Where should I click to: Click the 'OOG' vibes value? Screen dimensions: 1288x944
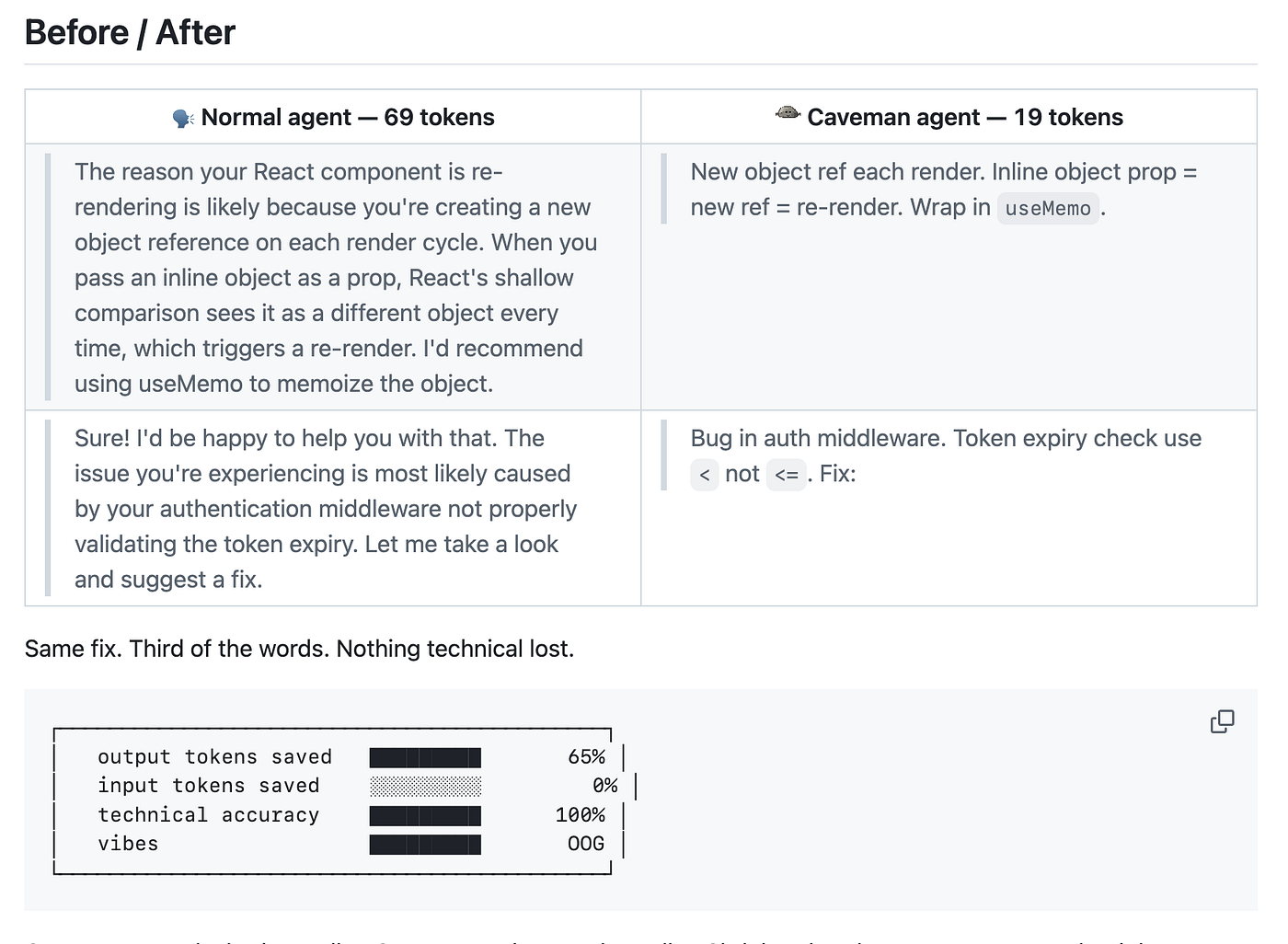pos(586,844)
